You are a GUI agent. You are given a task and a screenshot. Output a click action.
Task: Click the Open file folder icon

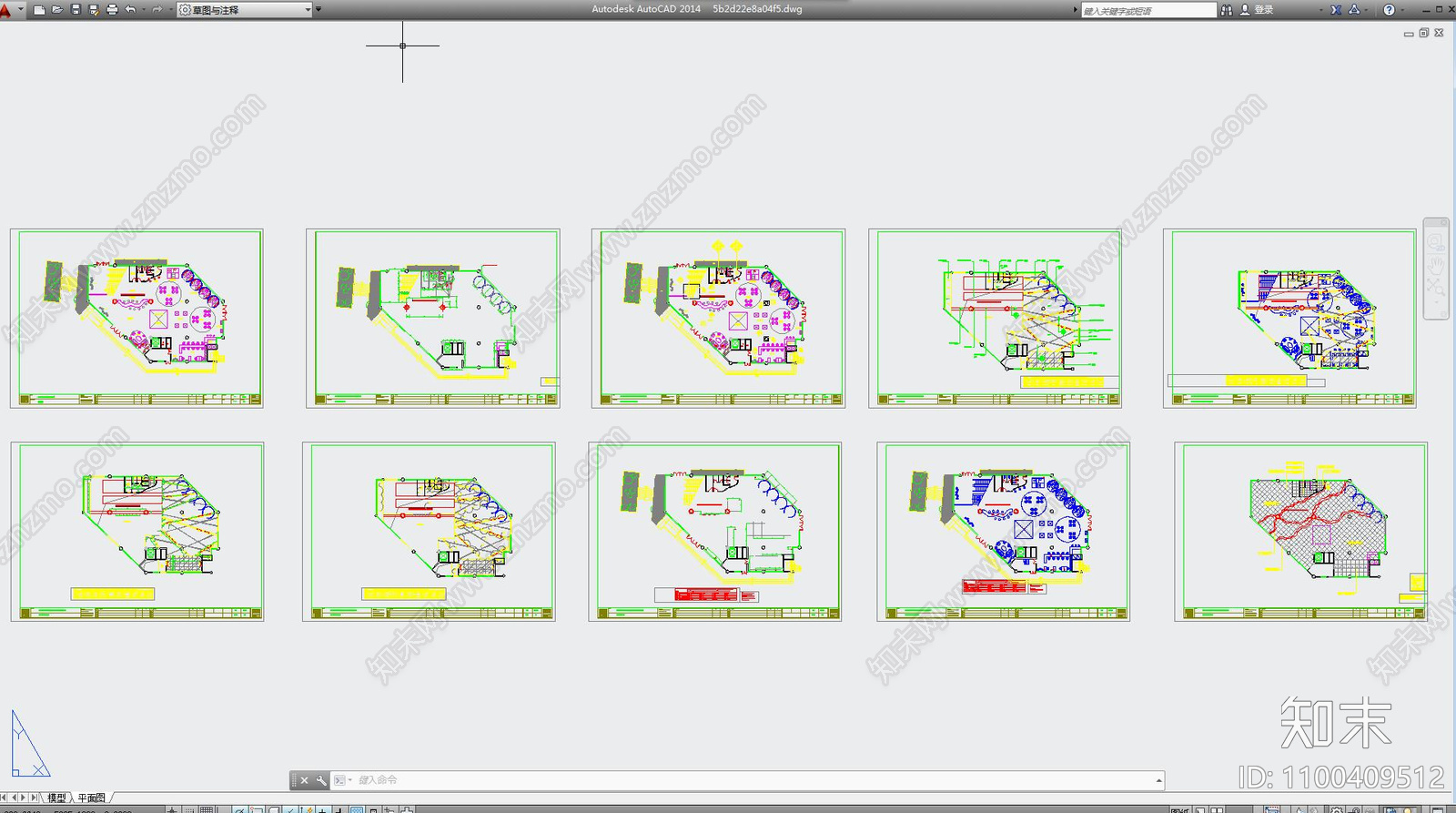coord(57,10)
